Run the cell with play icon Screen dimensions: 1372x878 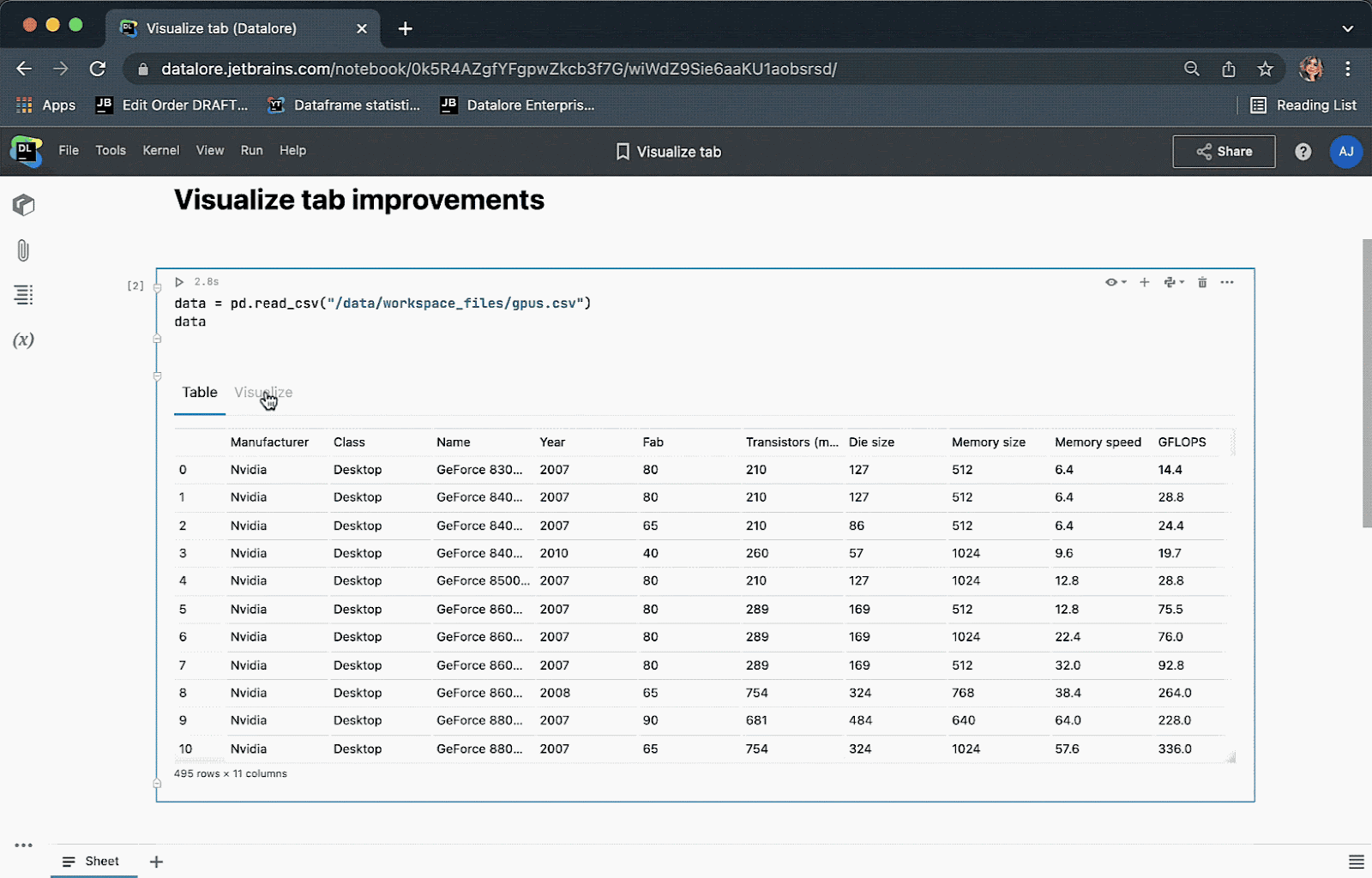[179, 282]
